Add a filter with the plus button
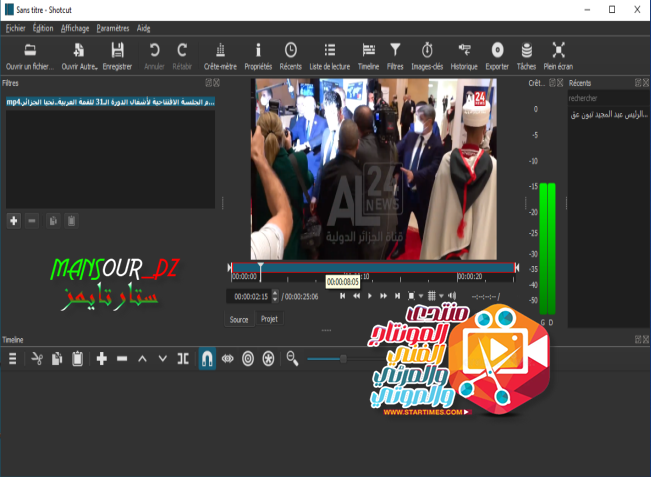This screenshot has height=477, width=651. click(14, 221)
